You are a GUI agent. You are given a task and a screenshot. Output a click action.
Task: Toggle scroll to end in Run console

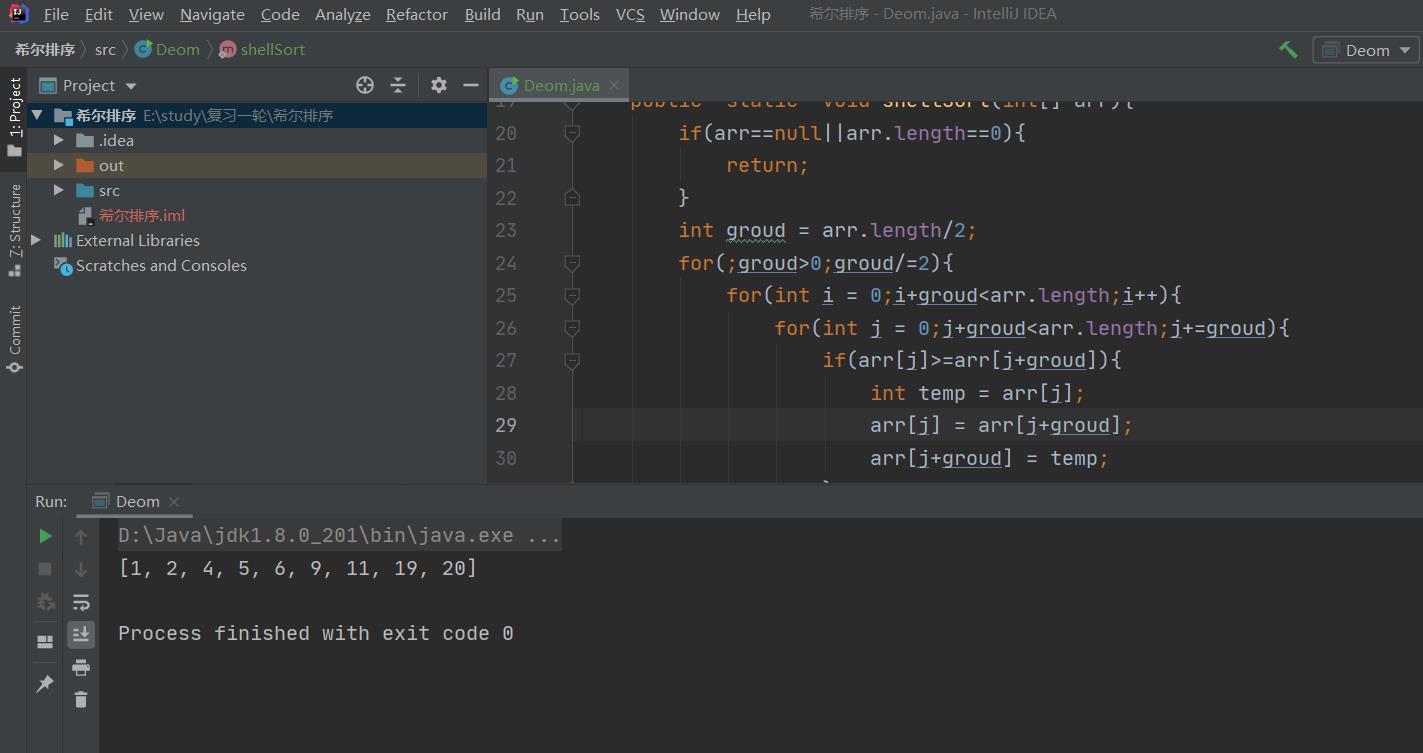click(x=81, y=634)
